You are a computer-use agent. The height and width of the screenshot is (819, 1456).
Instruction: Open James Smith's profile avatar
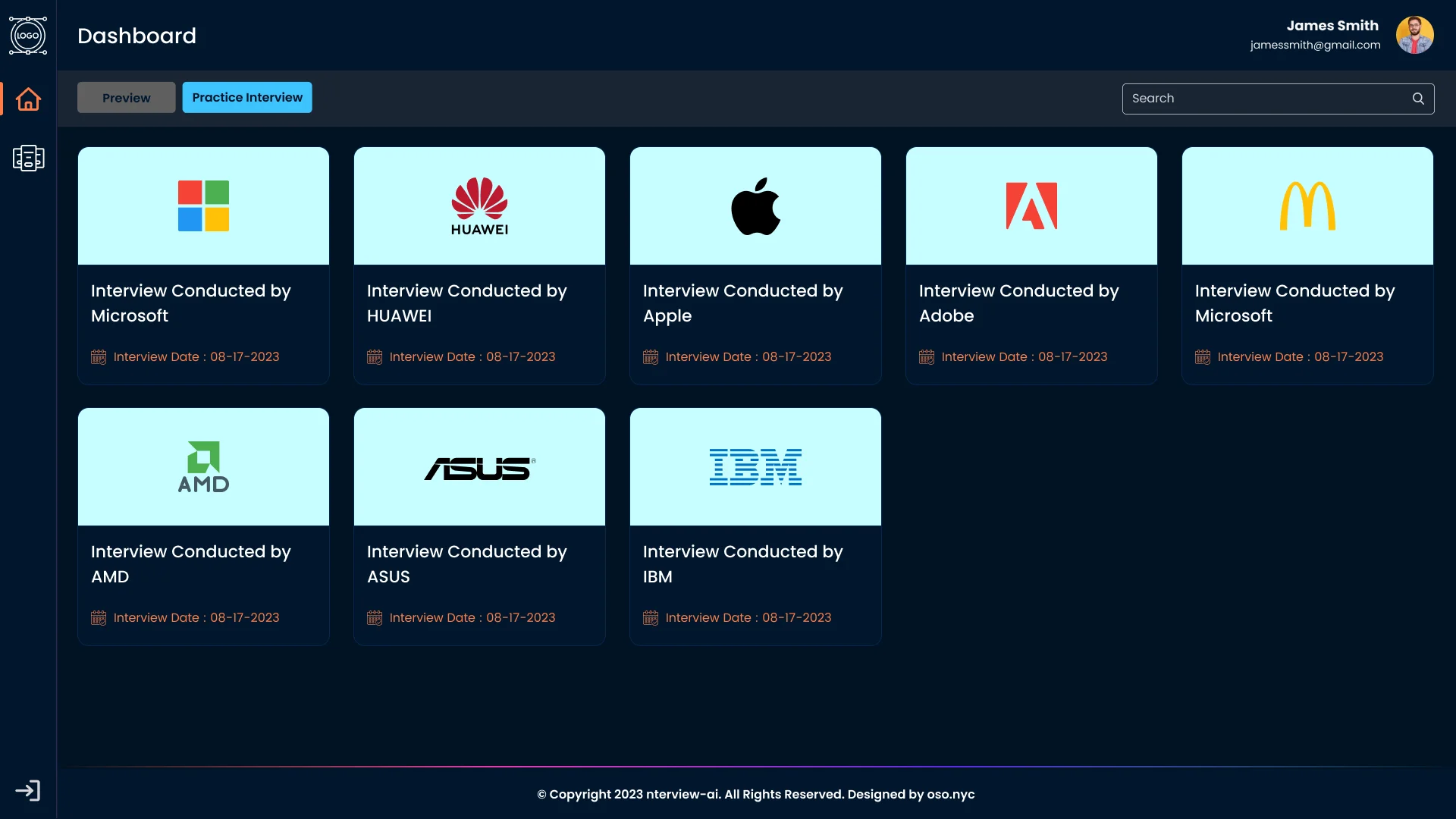click(1415, 36)
